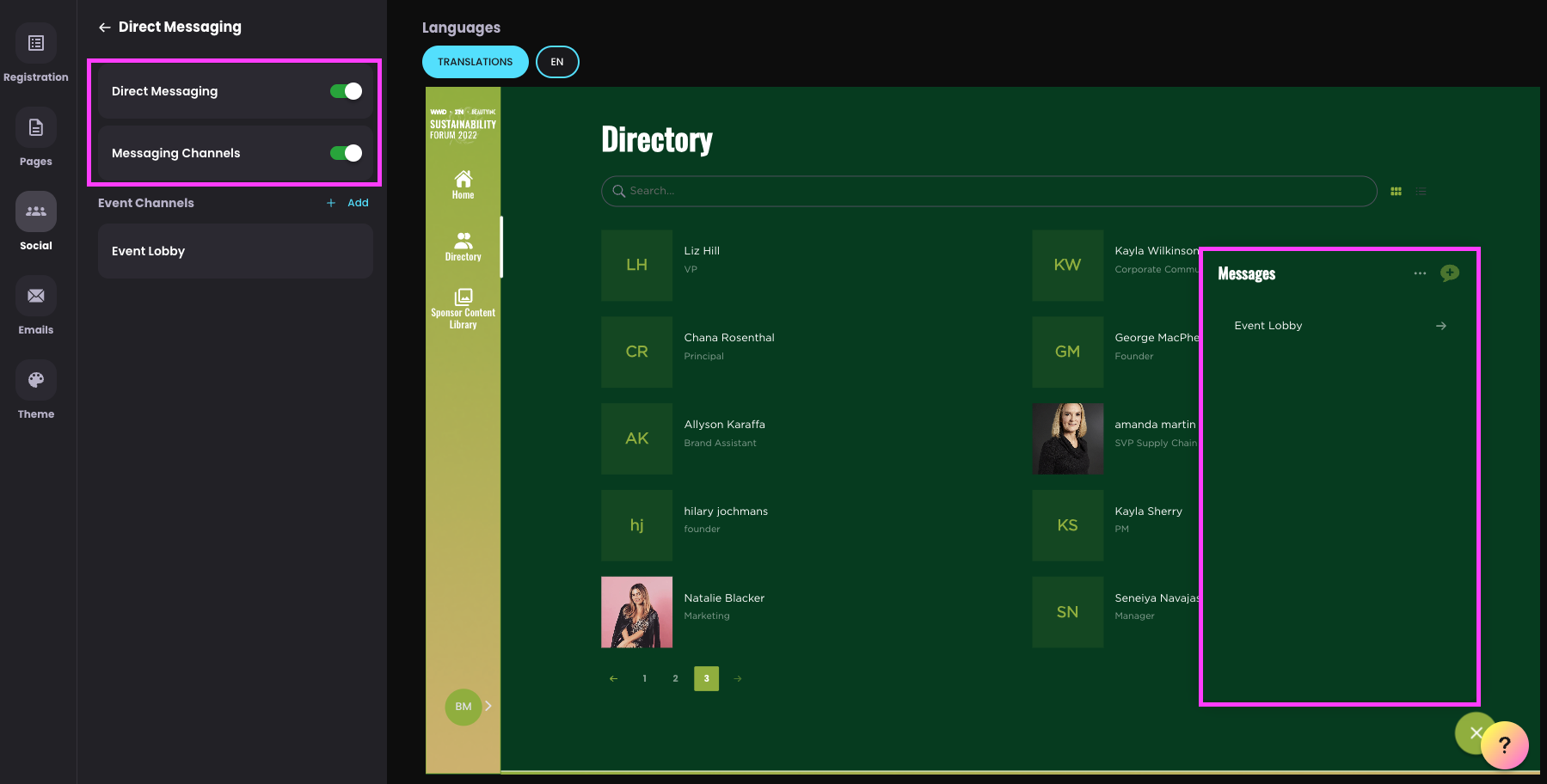Toggle Direct Messaging switch
1547x784 pixels.
pos(346,91)
